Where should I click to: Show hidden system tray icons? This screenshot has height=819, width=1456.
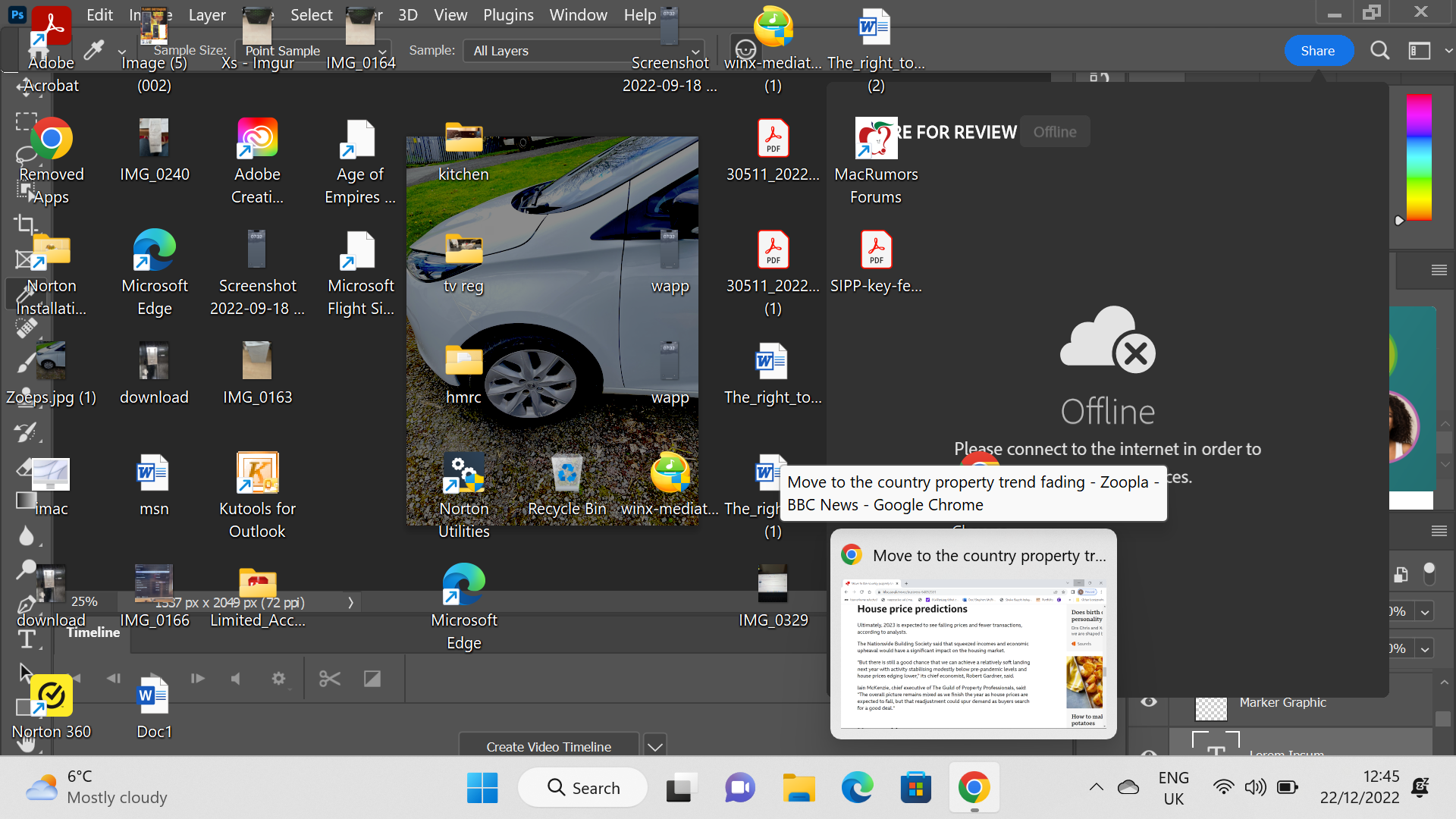click(1097, 787)
